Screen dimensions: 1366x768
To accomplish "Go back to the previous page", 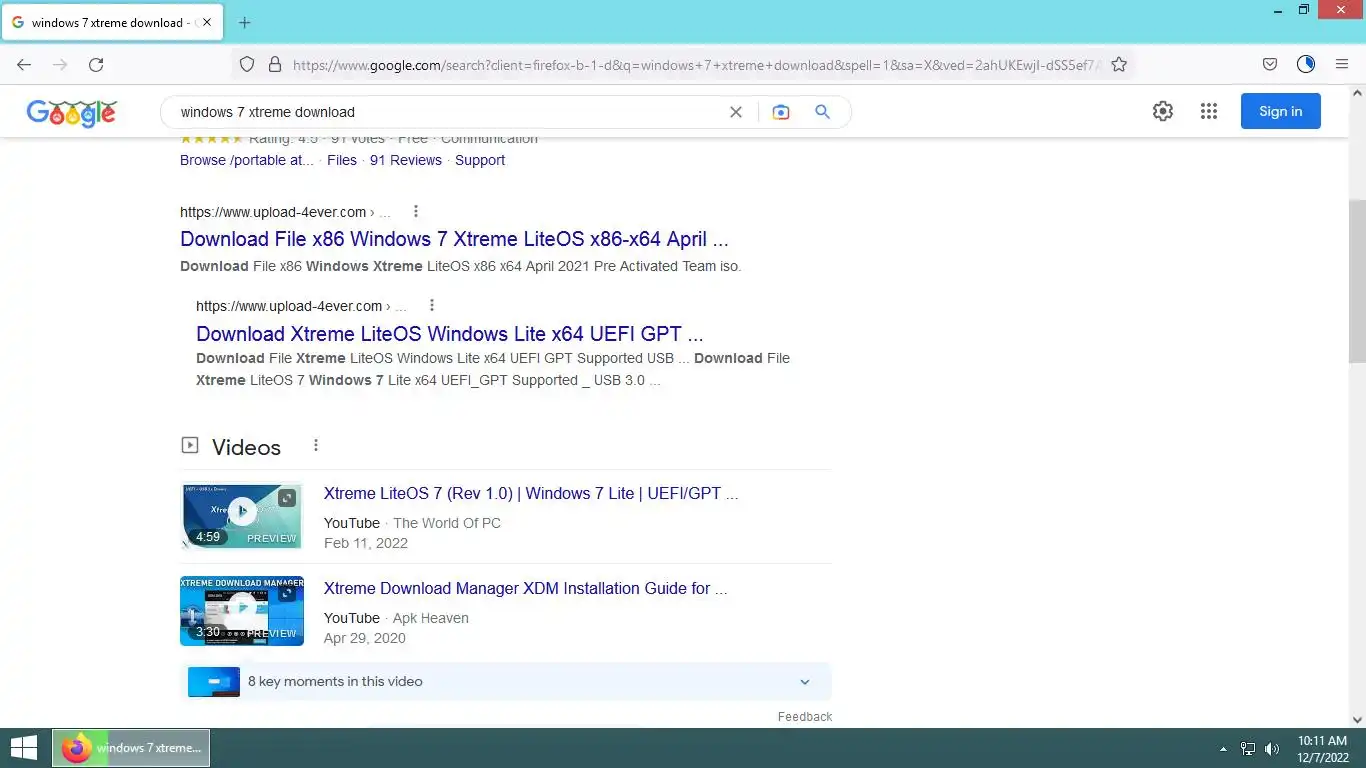I will click(x=24, y=64).
